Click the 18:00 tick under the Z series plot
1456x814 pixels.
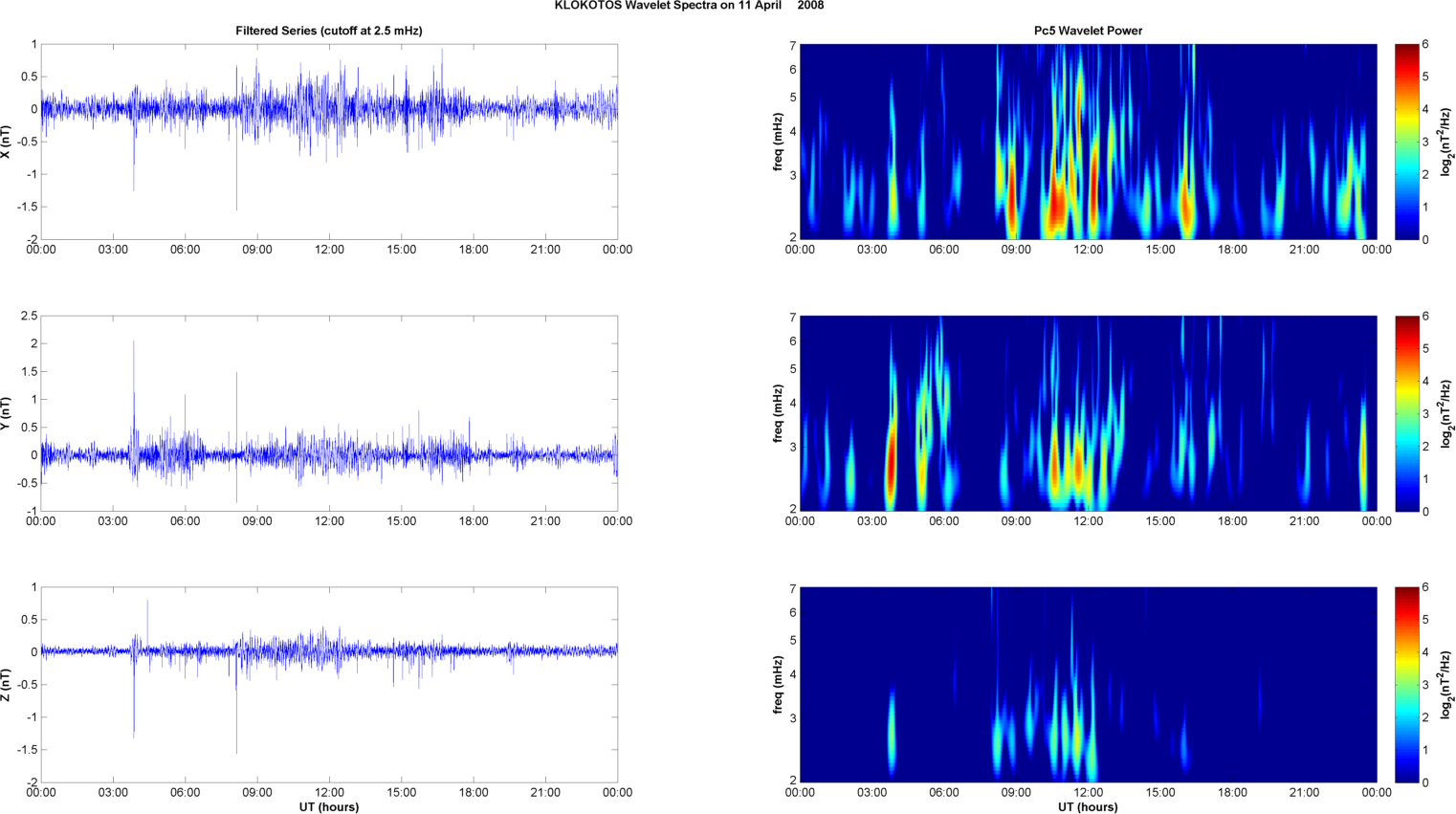(474, 792)
